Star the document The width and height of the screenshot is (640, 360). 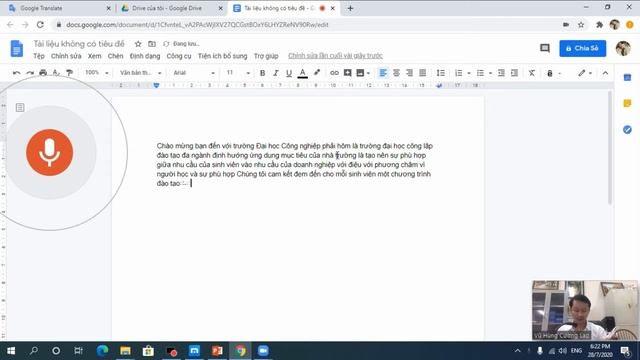pos(138,44)
